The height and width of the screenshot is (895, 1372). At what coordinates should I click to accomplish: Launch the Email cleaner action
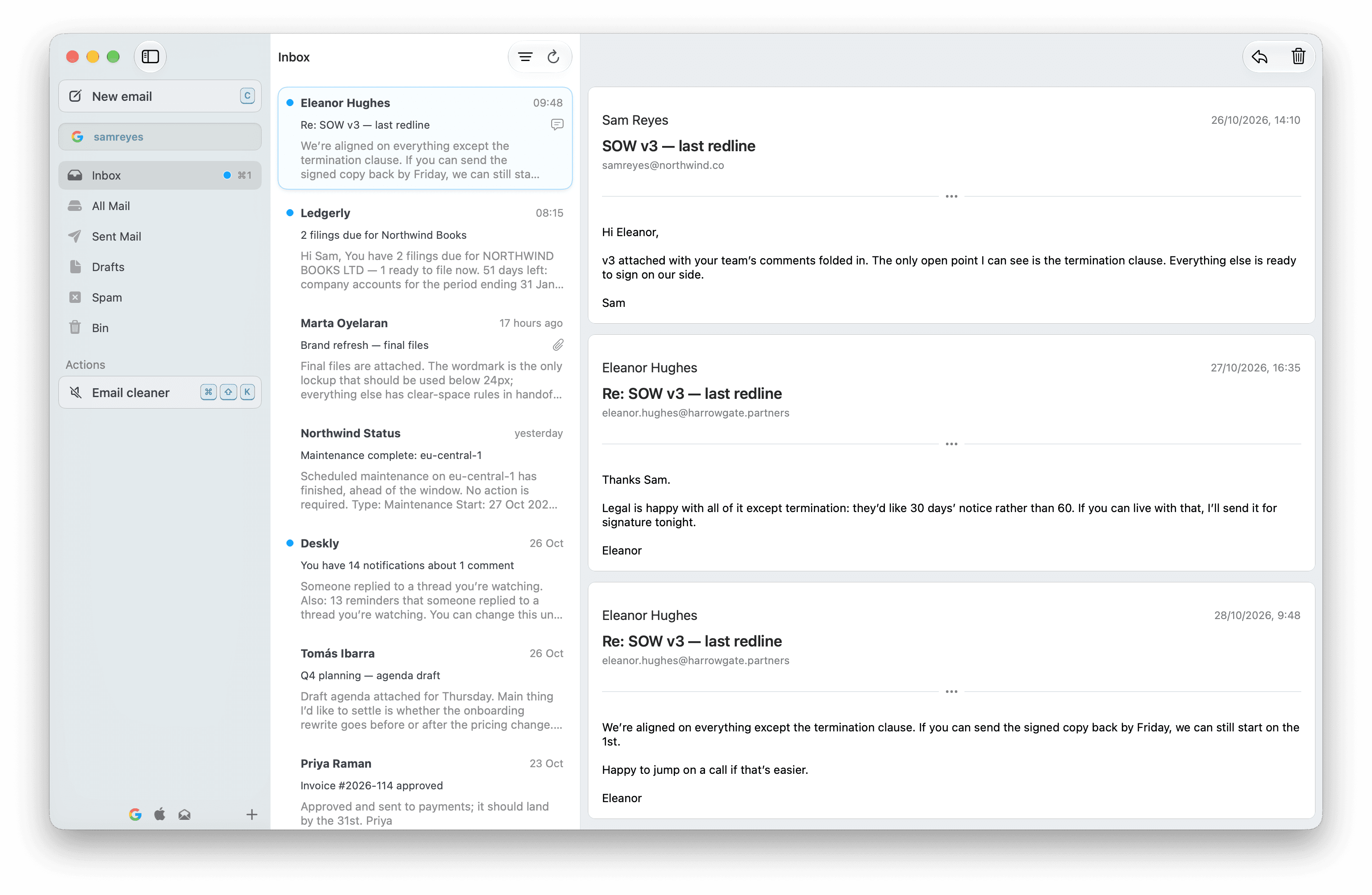pos(160,393)
